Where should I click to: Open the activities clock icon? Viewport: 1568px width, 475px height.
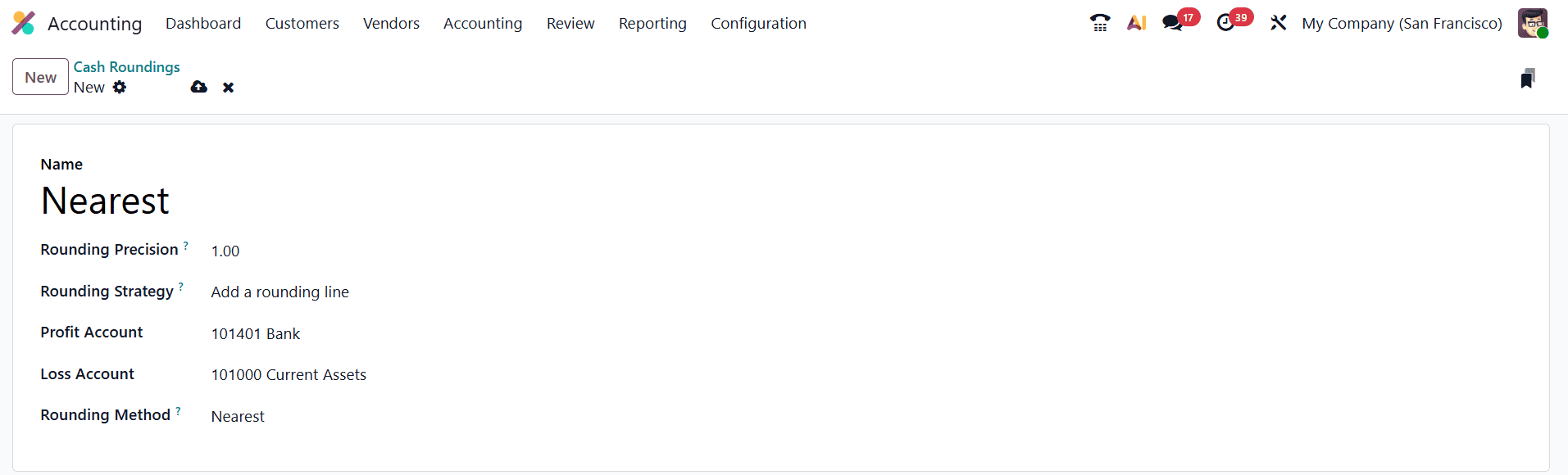1226,23
